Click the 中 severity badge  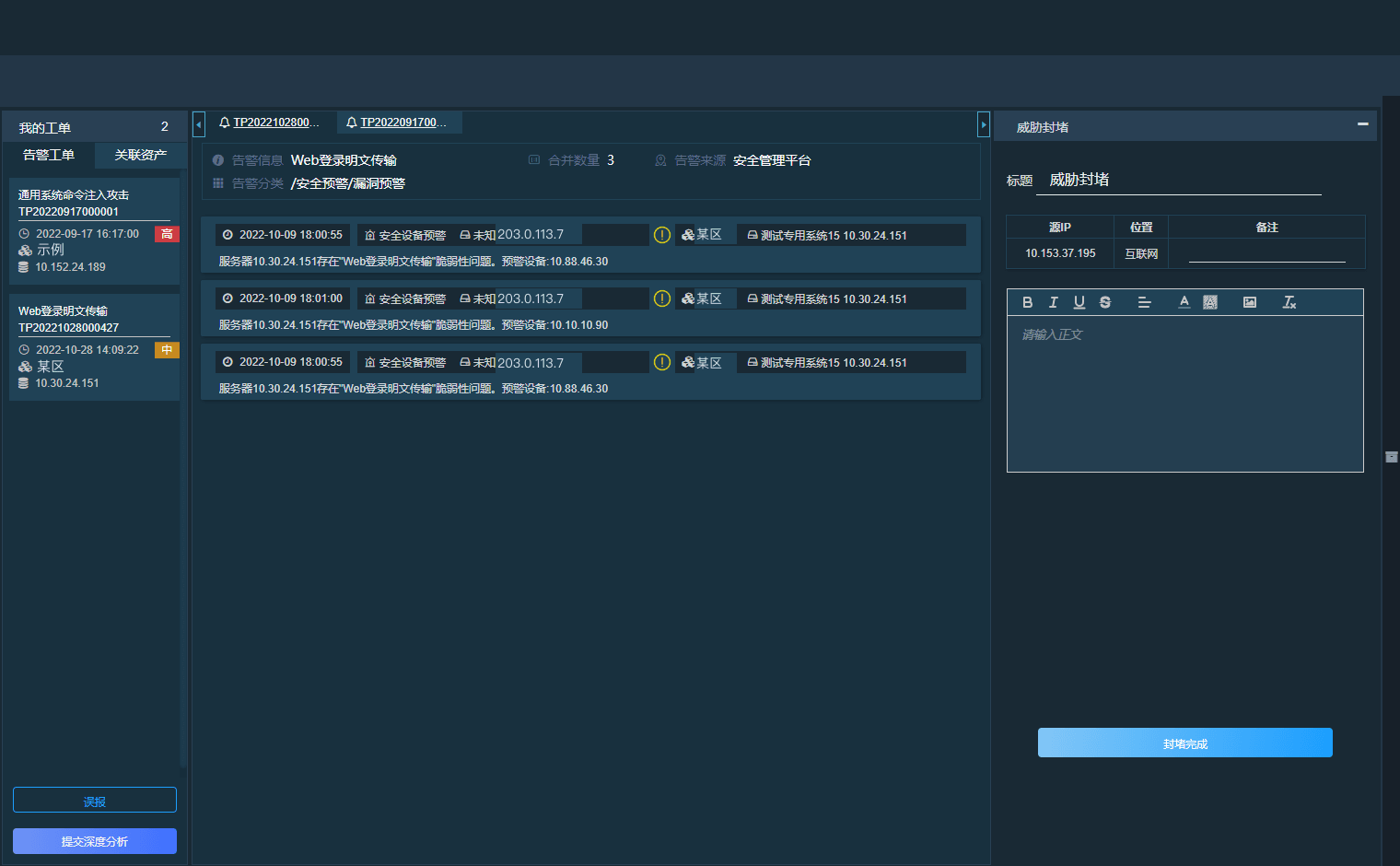(x=167, y=350)
